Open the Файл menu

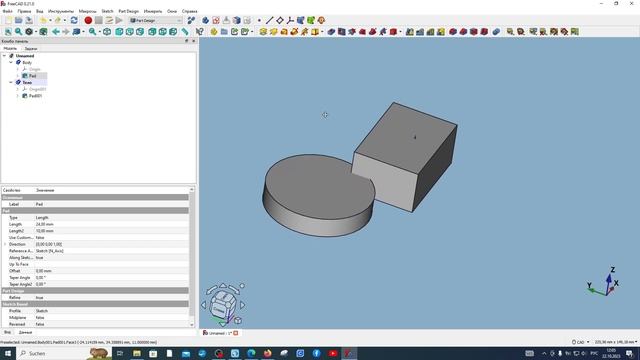[x=7, y=11]
